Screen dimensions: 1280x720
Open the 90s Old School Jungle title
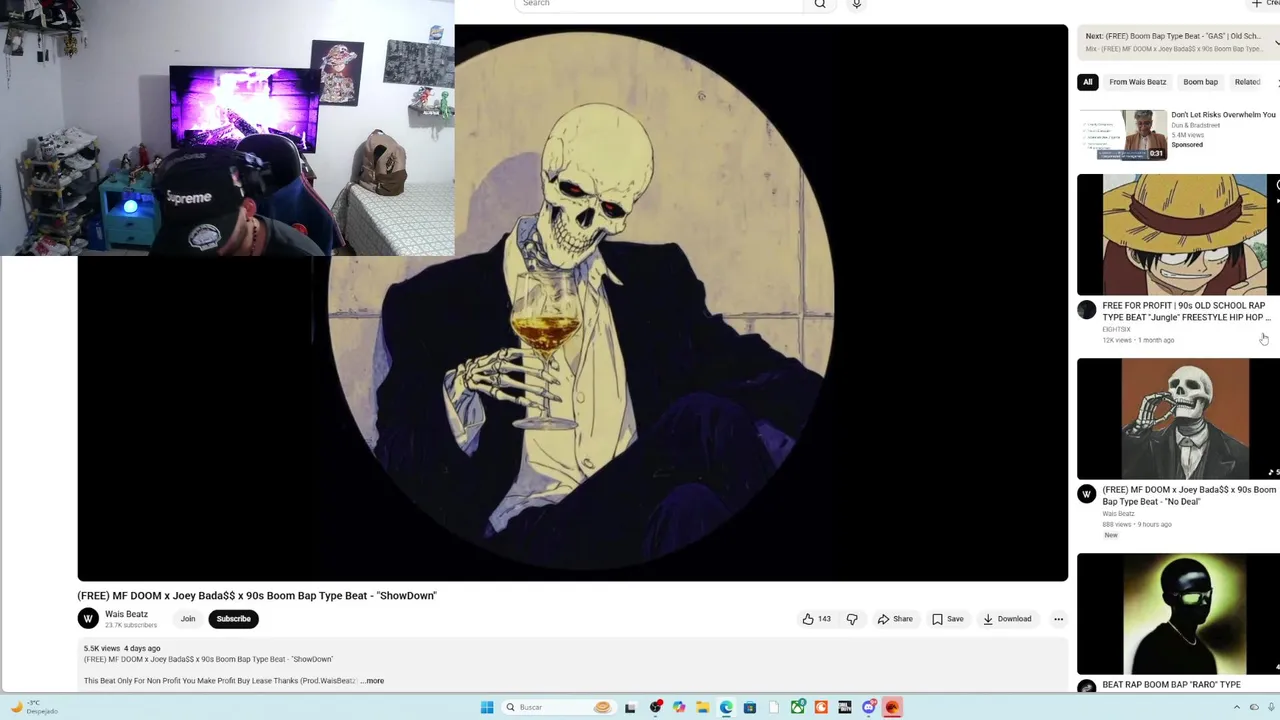pyautogui.click(x=1186, y=311)
